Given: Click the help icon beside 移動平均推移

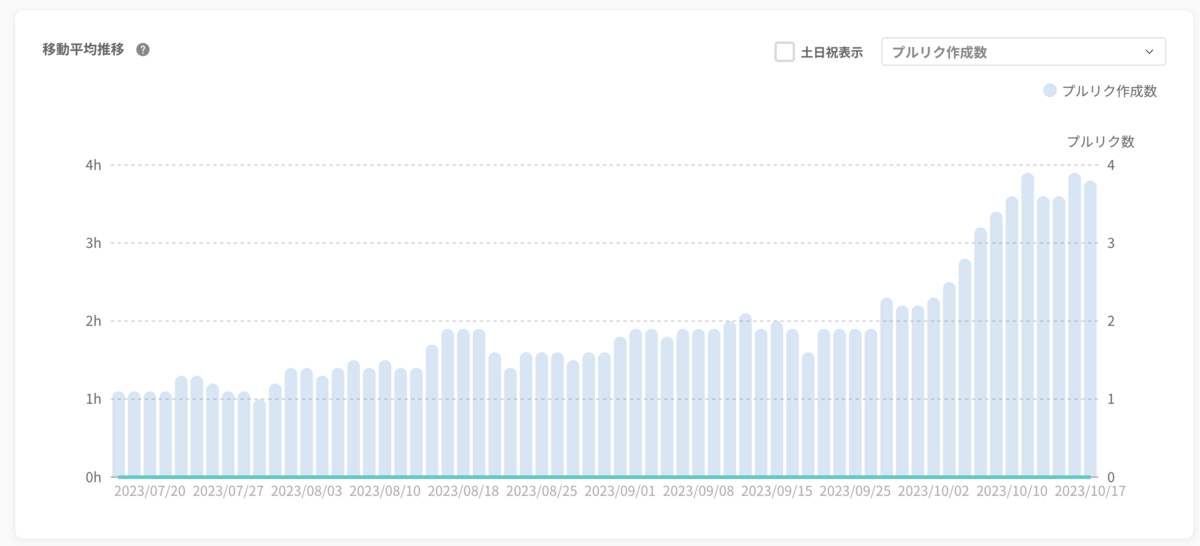Looking at the screenshot, I should (x=143, y=50).
